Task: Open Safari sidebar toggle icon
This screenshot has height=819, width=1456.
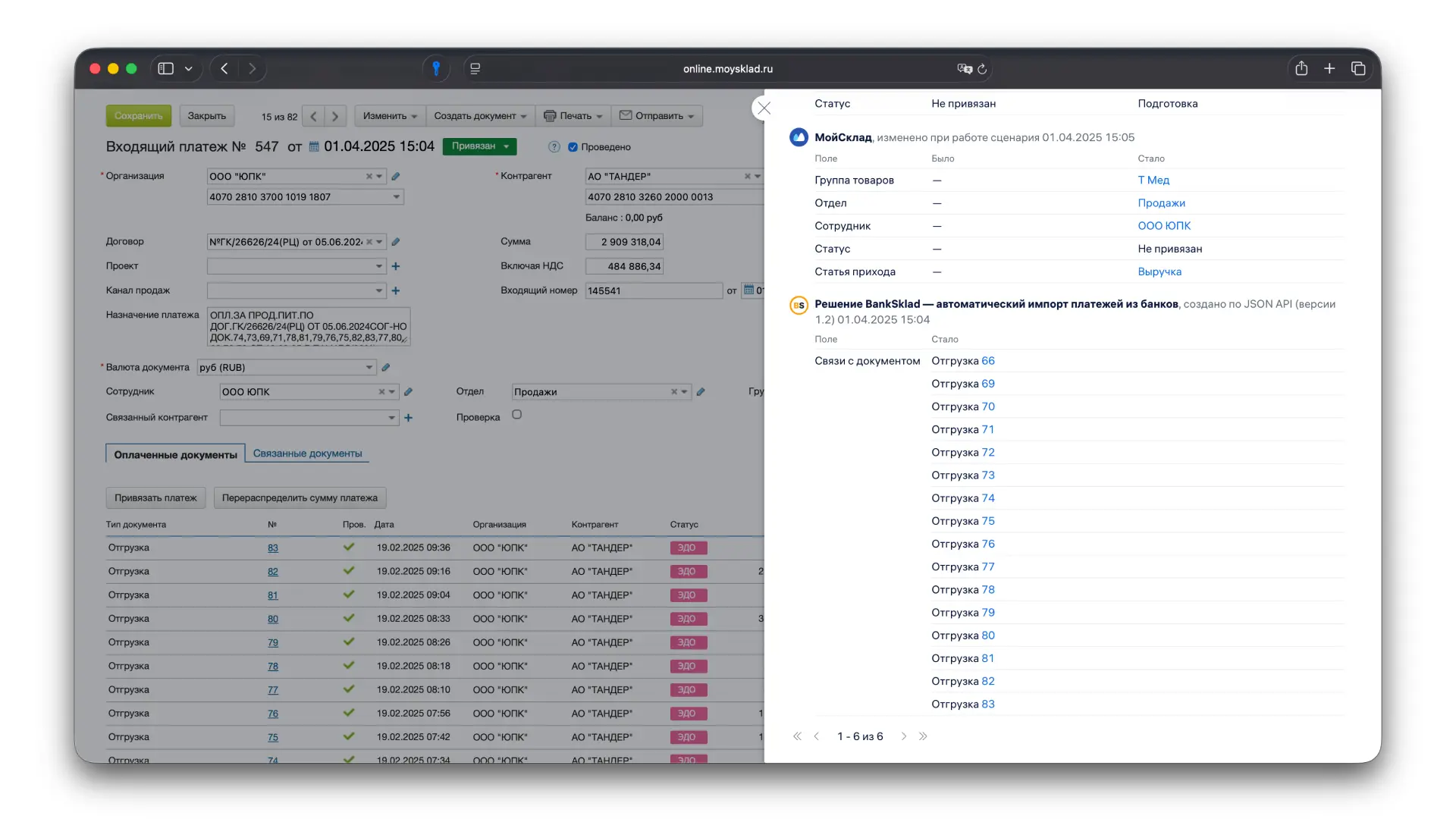Action: [x=165, y=68]
